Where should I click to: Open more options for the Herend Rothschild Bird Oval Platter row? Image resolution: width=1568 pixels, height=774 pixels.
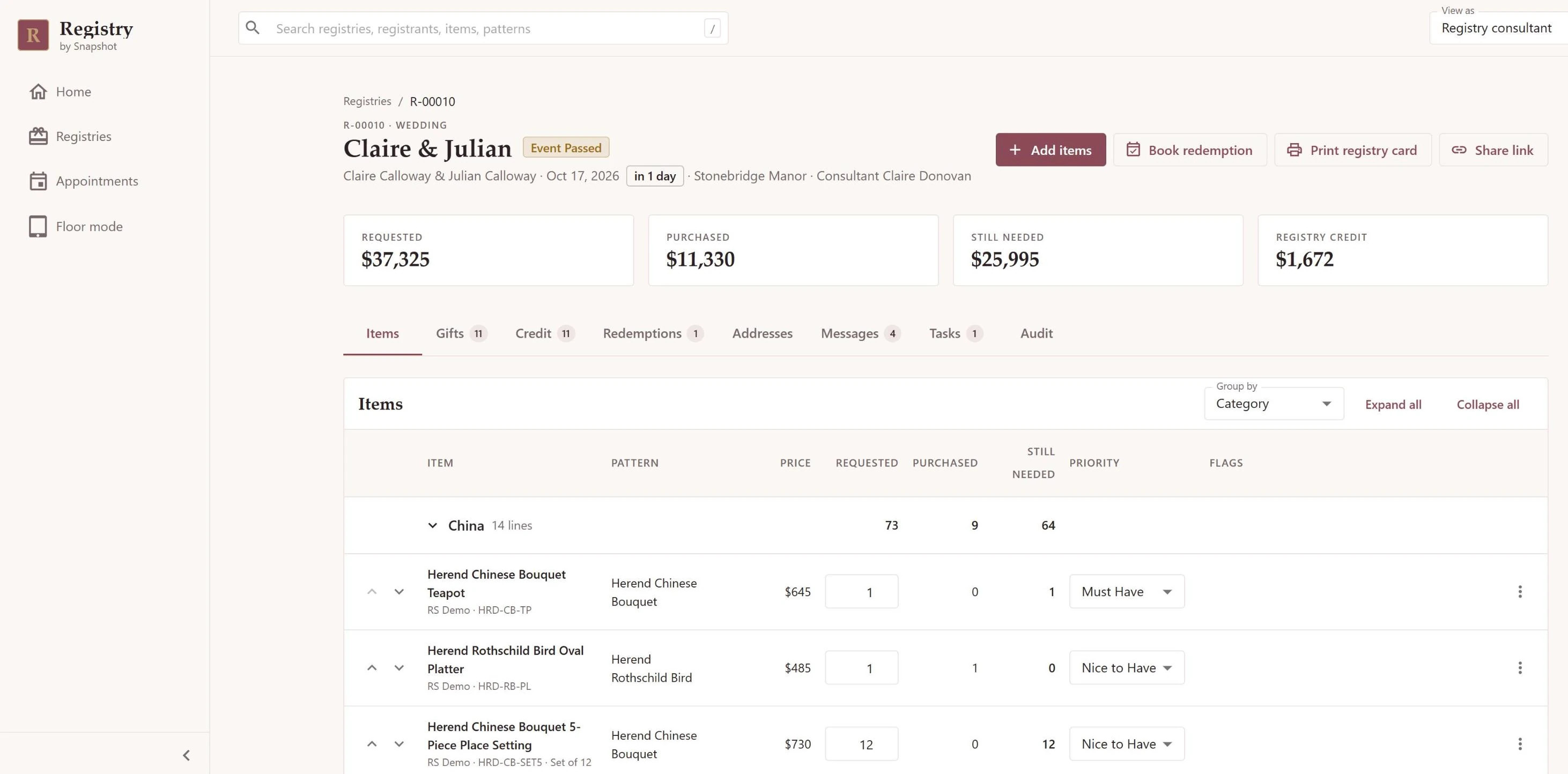pos(1520,667)
